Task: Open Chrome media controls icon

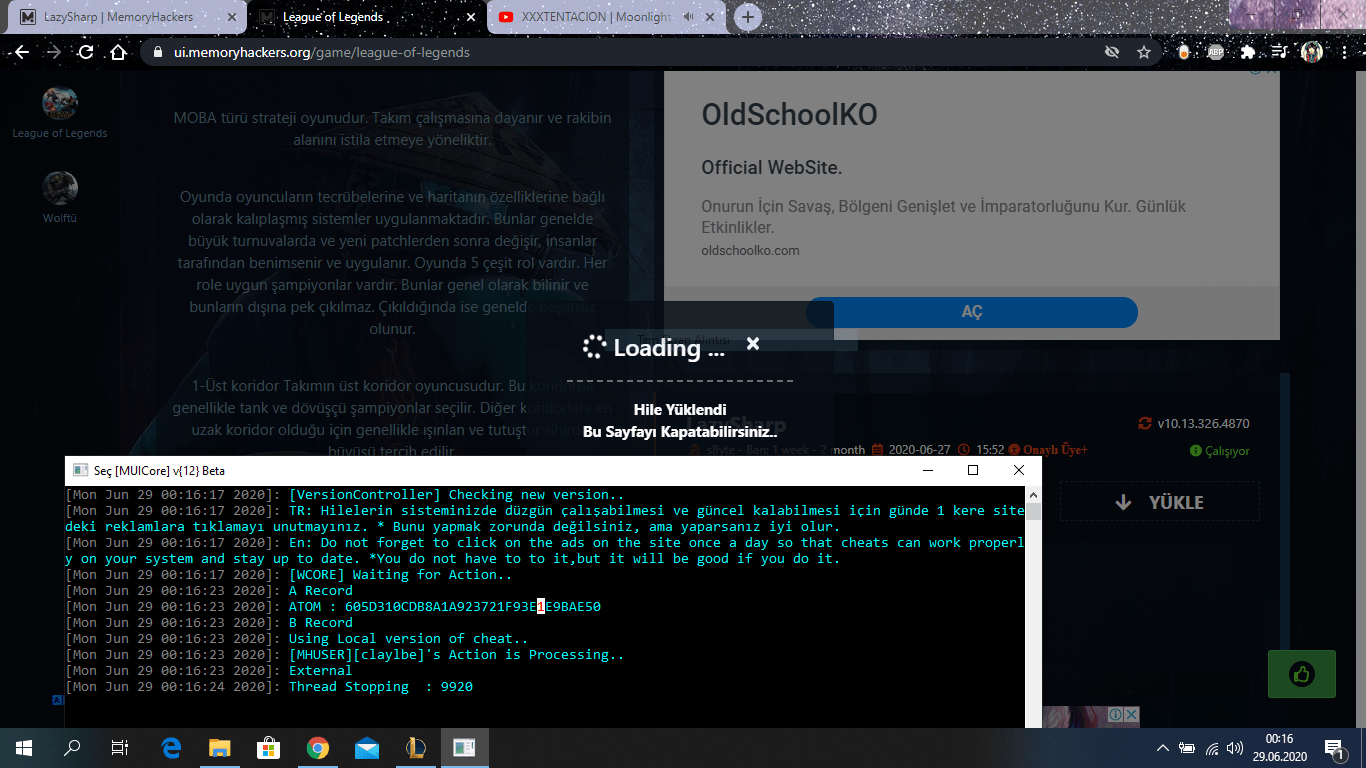Action: click(x=1280, y=52)
